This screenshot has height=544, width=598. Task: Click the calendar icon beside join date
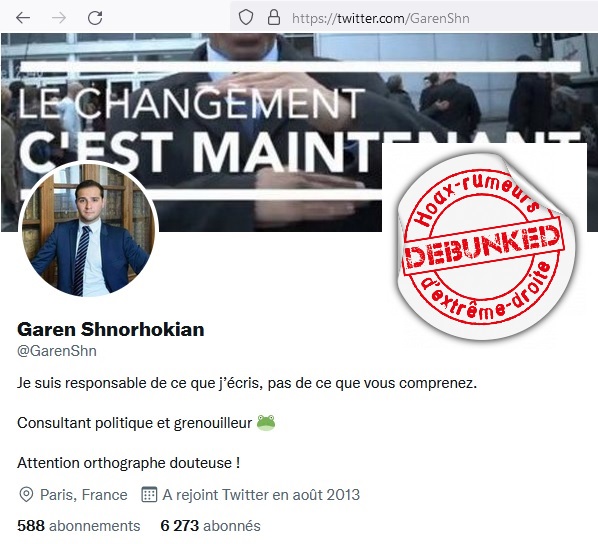(149, 495)
